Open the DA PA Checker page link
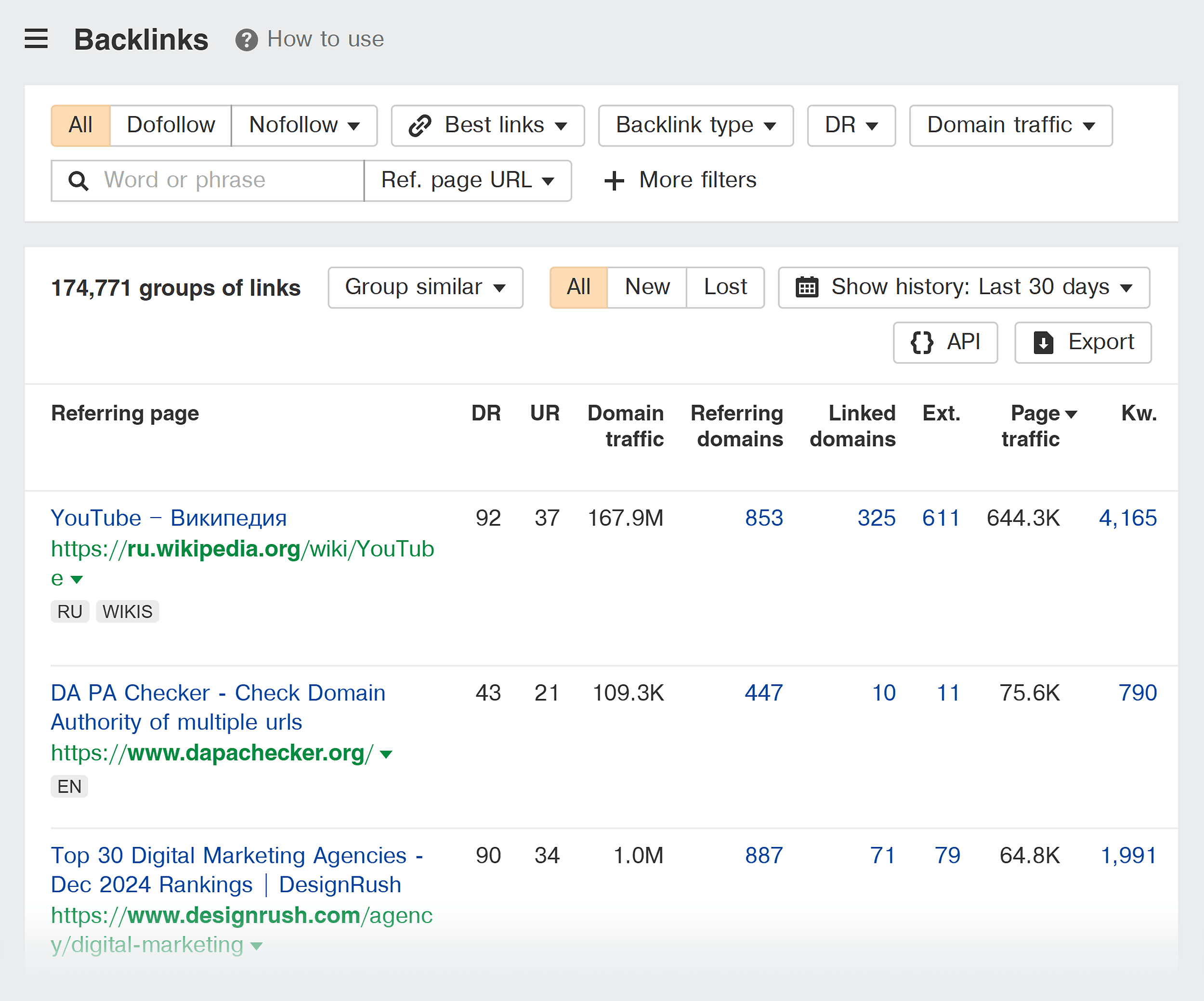Viewport: 1204px width, 1001px height. click(x=218, y=707)
